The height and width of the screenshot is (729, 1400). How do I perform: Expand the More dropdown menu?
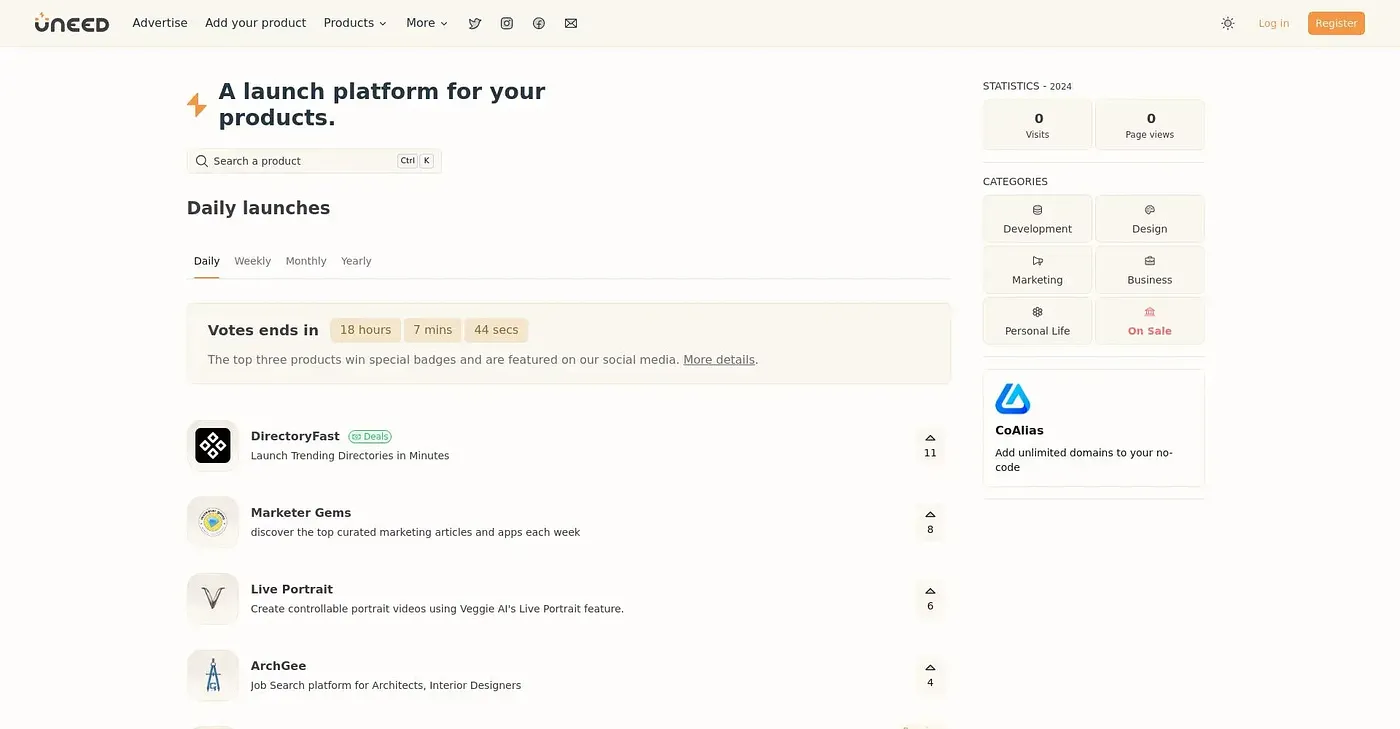[x=427, y=23]
